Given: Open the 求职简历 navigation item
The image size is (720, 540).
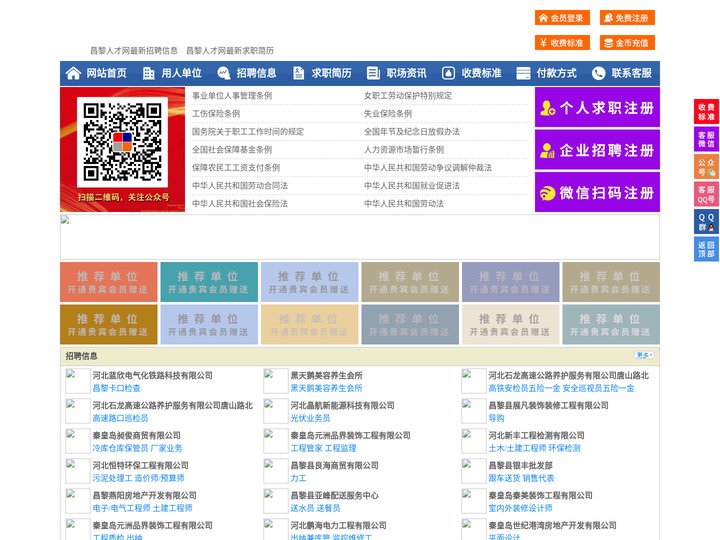Looking at the screenshot, I should click(x=332, y=73).
